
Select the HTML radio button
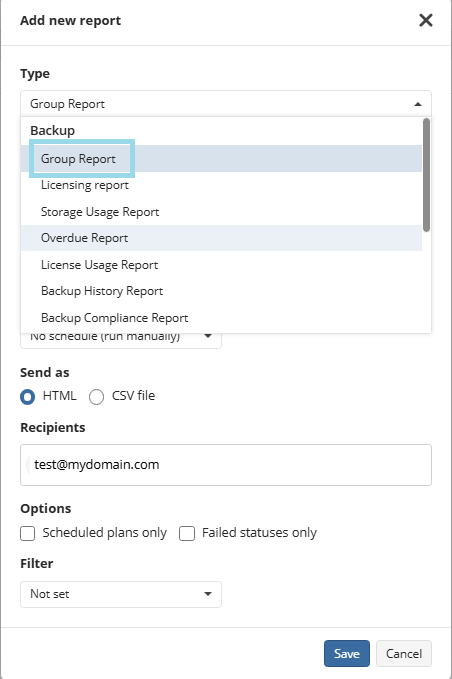[x=27, y=397]
